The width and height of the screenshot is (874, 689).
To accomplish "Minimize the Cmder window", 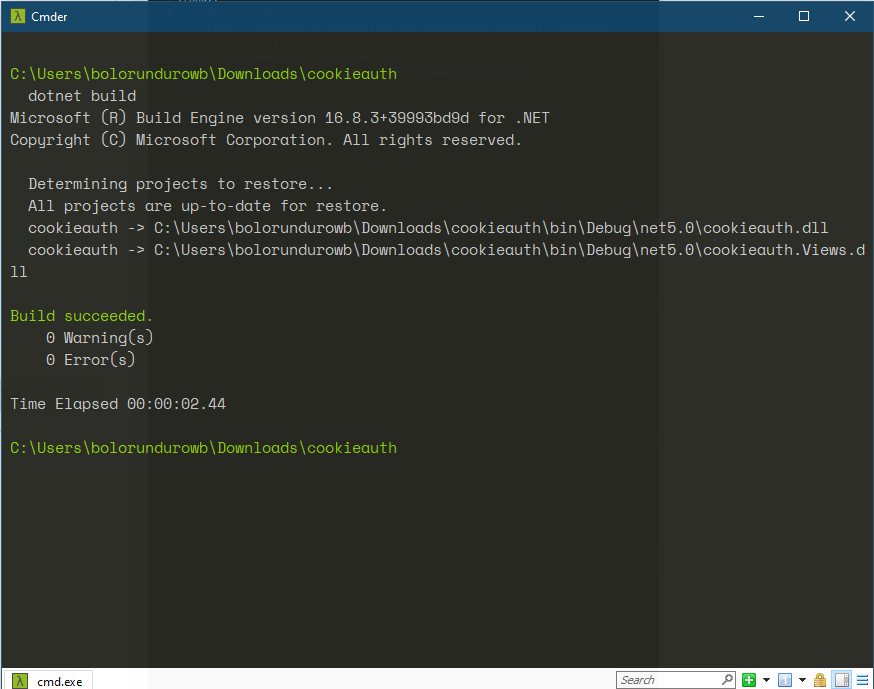I will (x=759, y=16).
